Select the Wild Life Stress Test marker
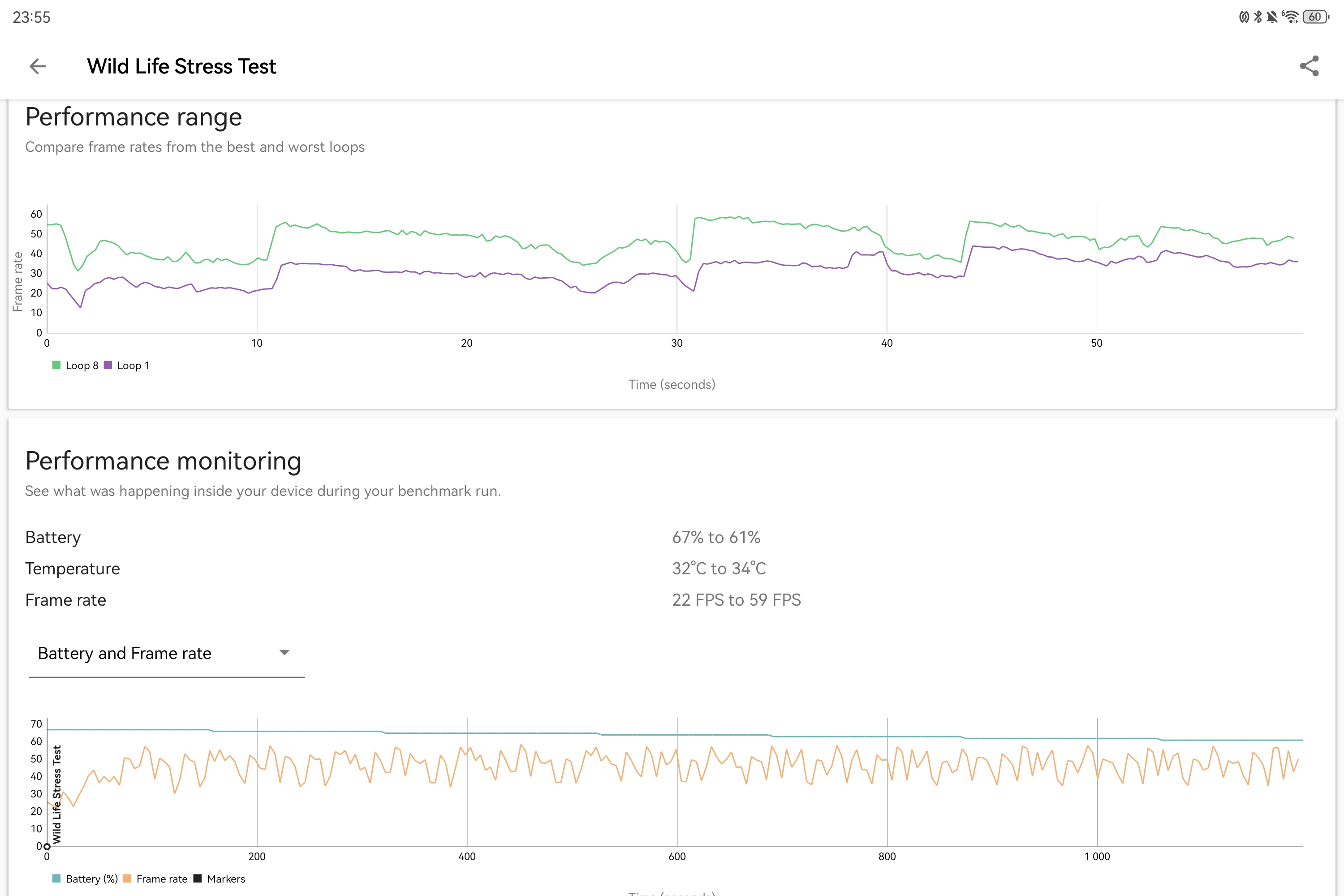Screen dimensions: 1344x896 [56, 794]
